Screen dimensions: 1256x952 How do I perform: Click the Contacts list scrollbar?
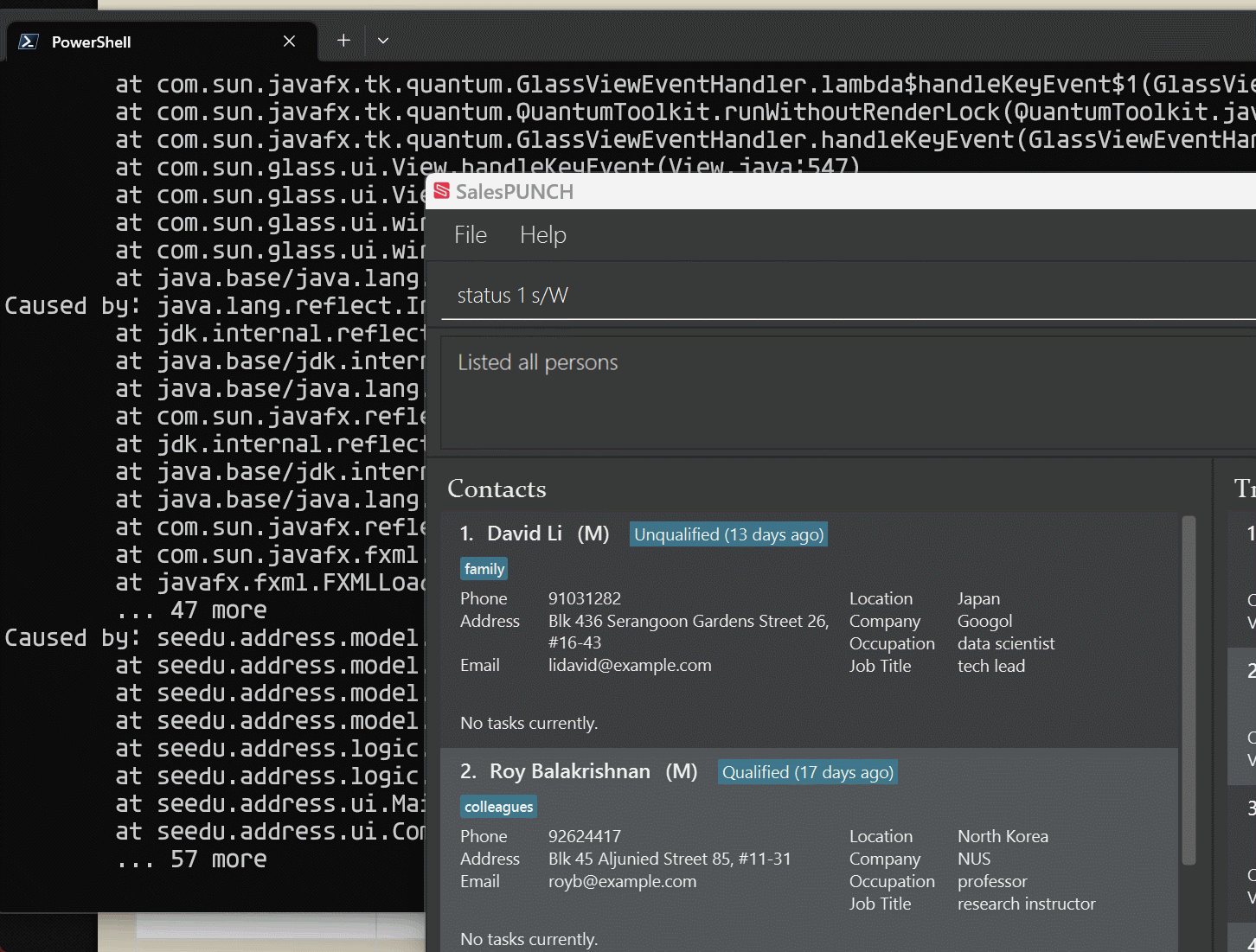coord(1189,690)
